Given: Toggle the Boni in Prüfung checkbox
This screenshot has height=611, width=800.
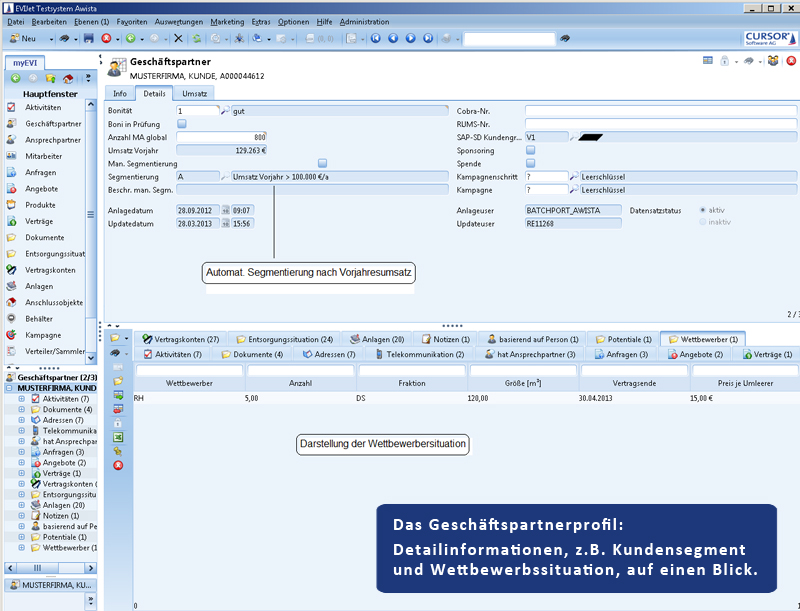Looking at the screenshot, I should 181,123.
